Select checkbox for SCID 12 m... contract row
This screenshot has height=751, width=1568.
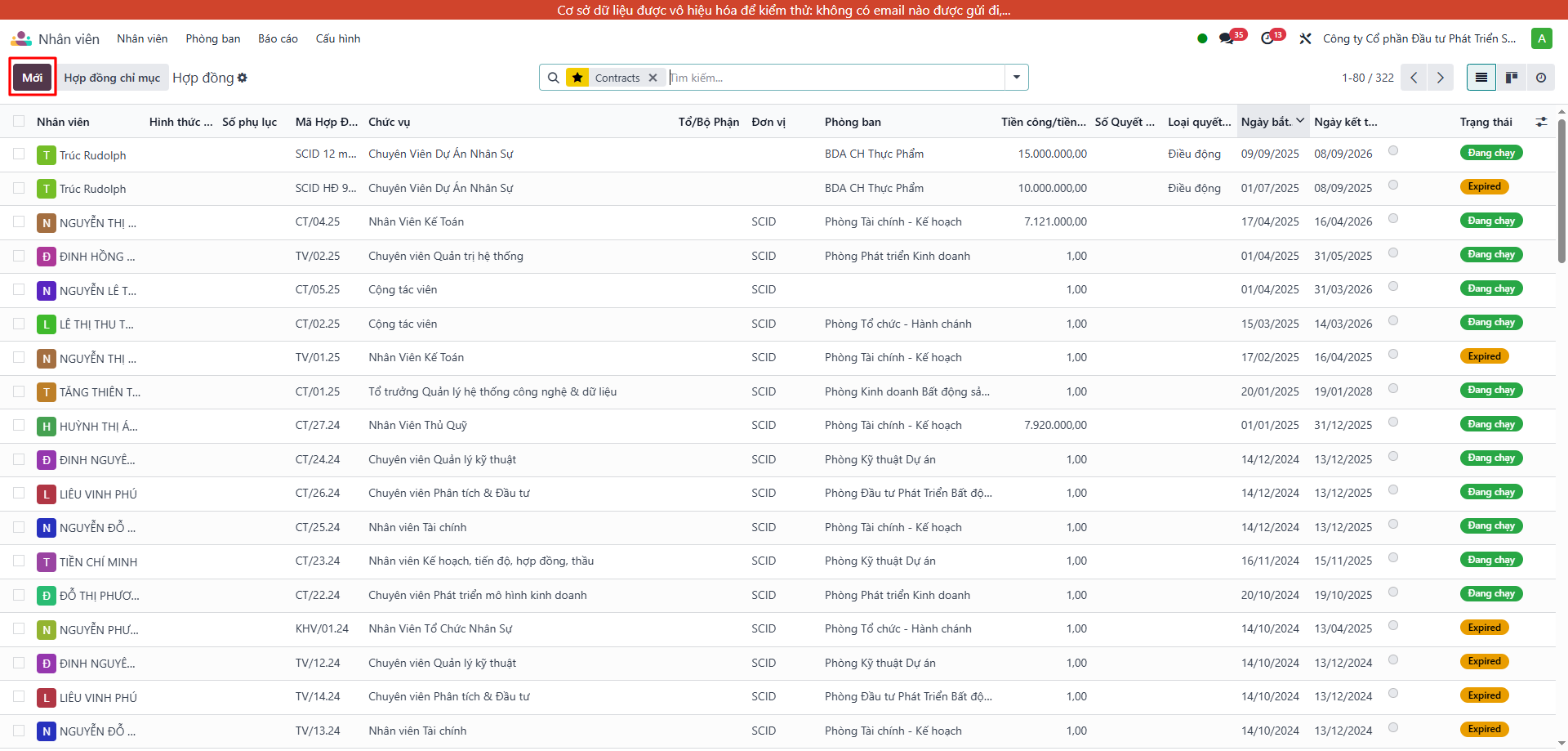(x=19, y=154)
